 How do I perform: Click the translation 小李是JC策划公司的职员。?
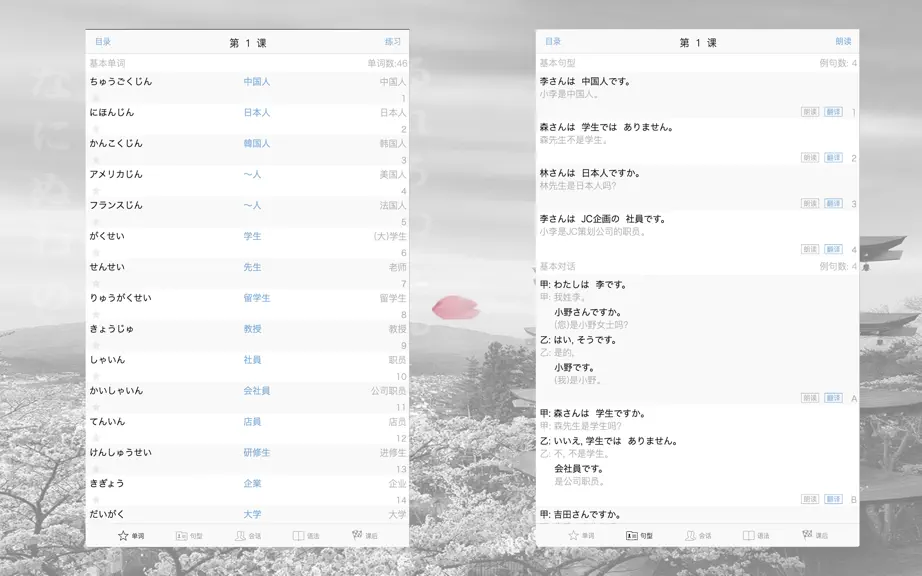point(594,232)
